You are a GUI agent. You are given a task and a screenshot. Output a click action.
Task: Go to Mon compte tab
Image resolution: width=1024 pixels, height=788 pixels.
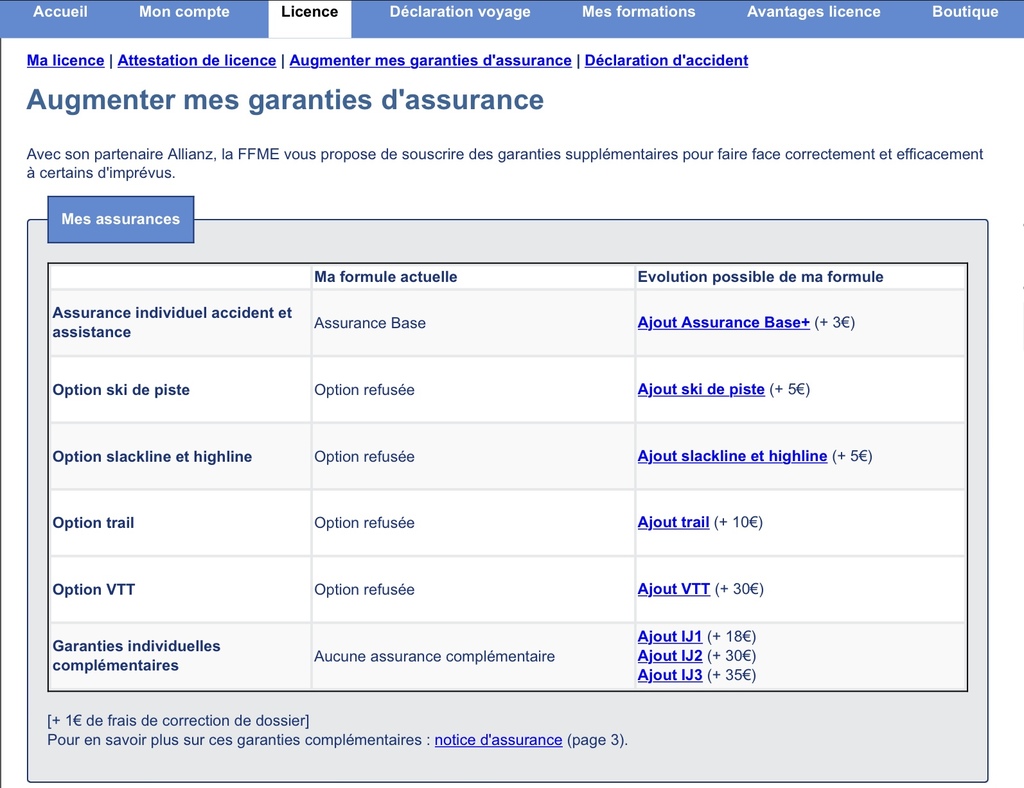click(x=184, y=12)
